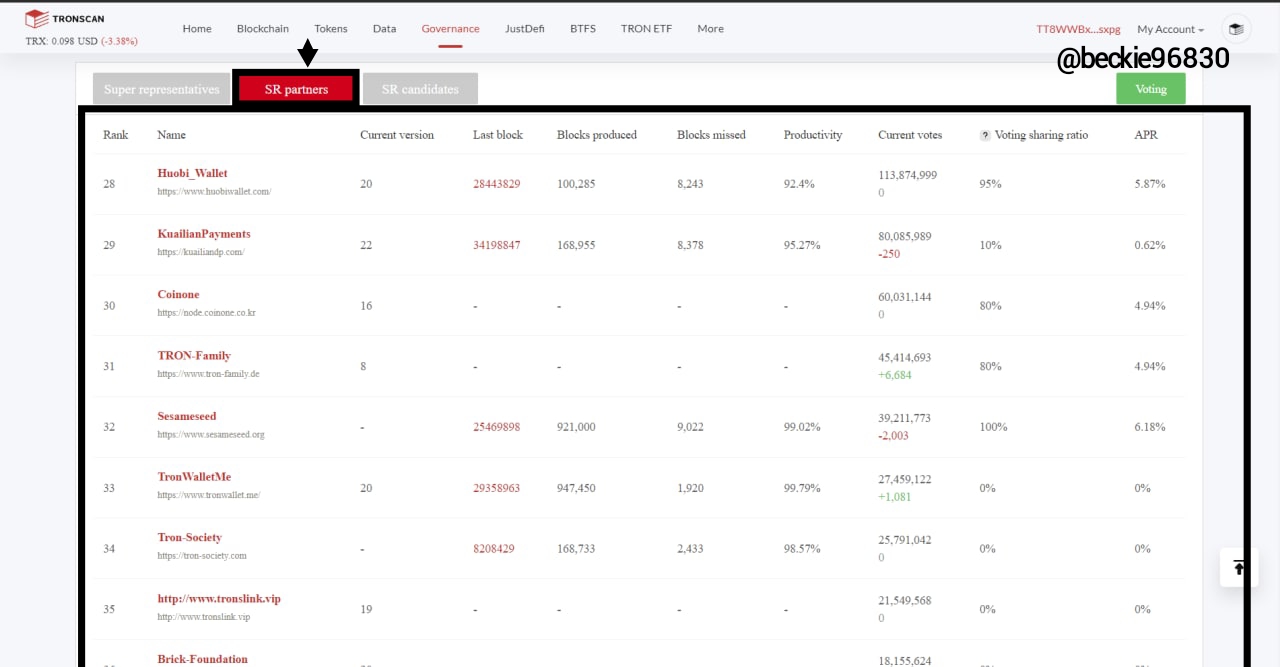
Task: Open the Brick-Foundation representative link
Action: (x=202, y=659)
